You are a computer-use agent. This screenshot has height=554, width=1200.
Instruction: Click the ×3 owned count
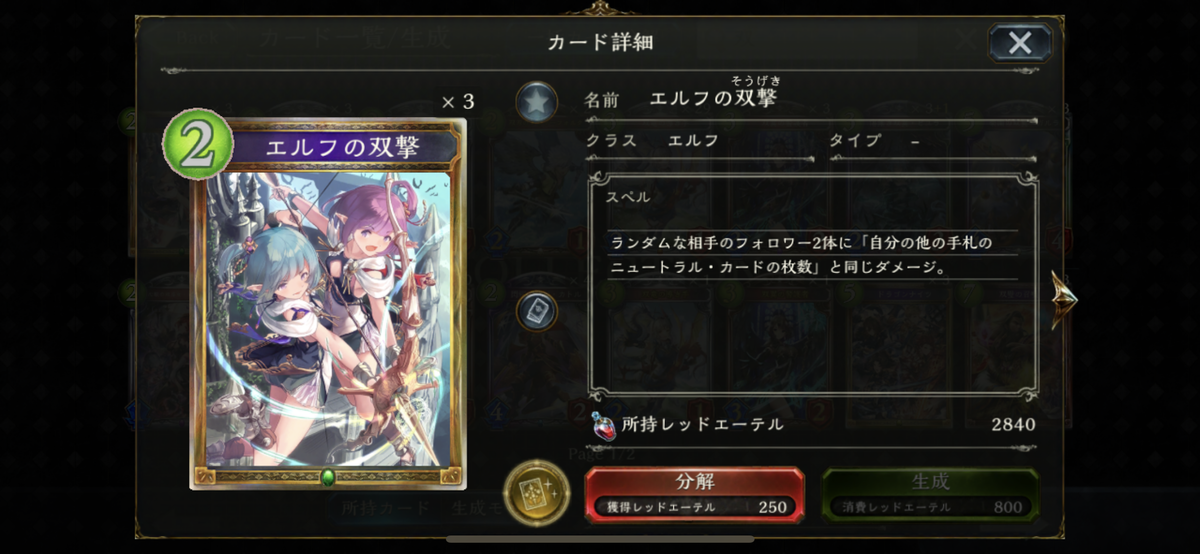pos(458,102)
